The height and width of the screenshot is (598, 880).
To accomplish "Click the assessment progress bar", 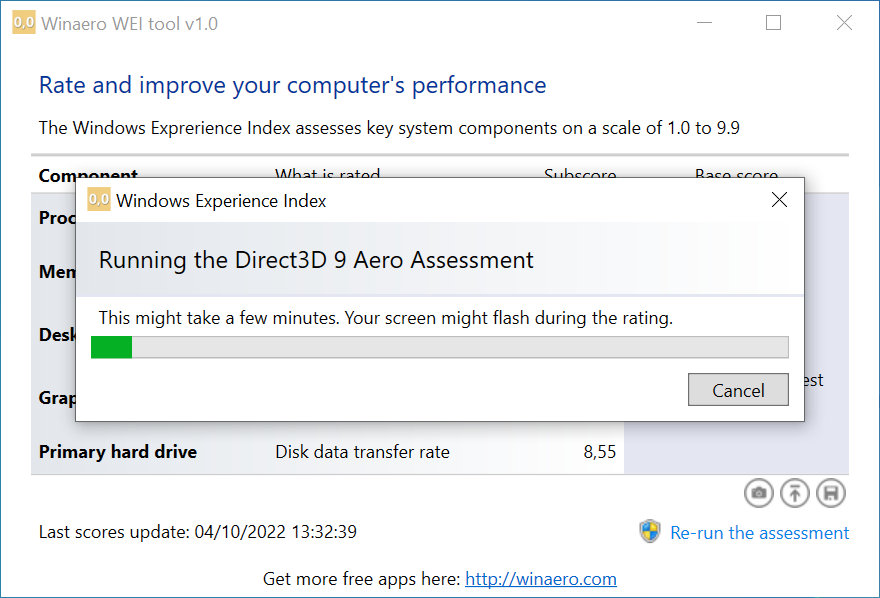I will click(439, 347).
